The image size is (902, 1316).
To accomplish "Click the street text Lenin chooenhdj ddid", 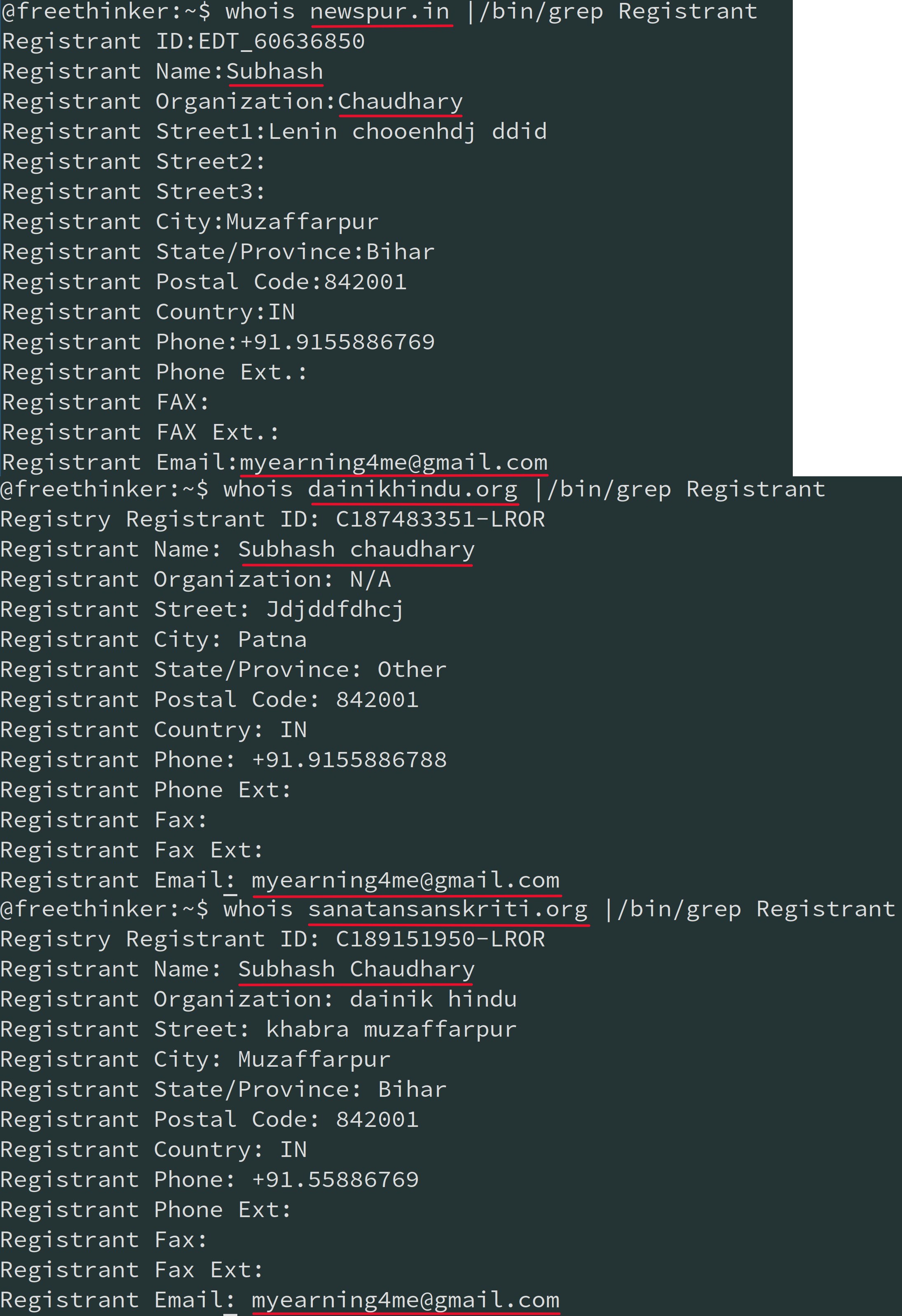I will coord(408,132).
